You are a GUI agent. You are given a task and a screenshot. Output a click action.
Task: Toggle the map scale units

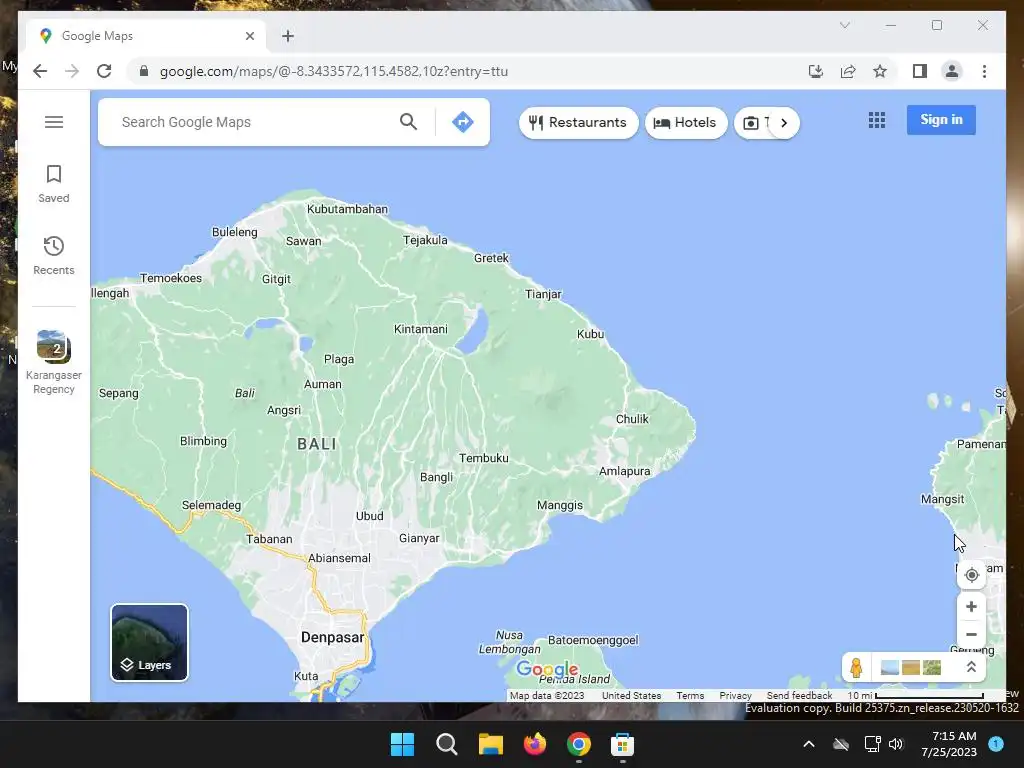click(916, 696)
